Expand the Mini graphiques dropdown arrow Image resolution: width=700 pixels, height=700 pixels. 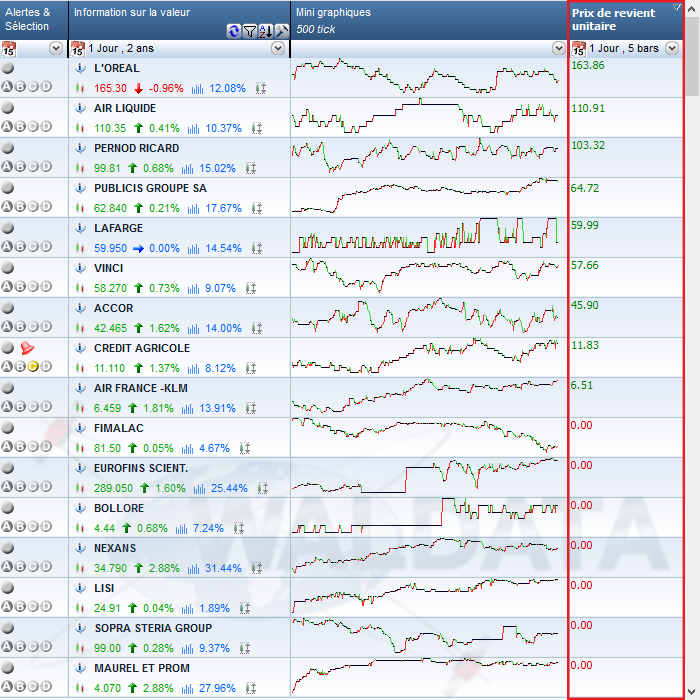point(558,48)
